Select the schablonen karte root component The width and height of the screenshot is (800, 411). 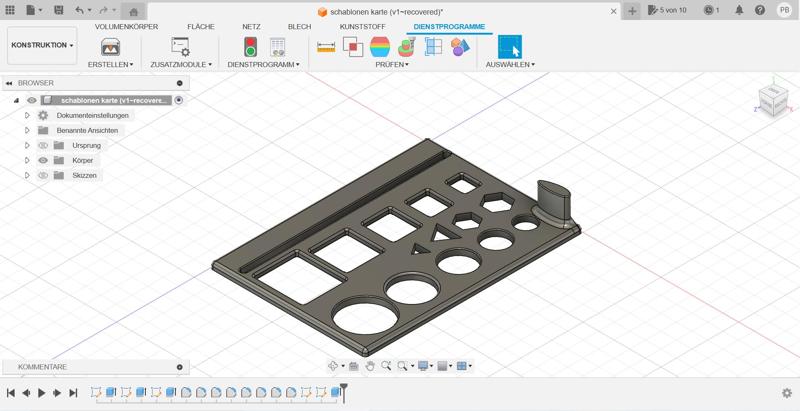[113, 100]
